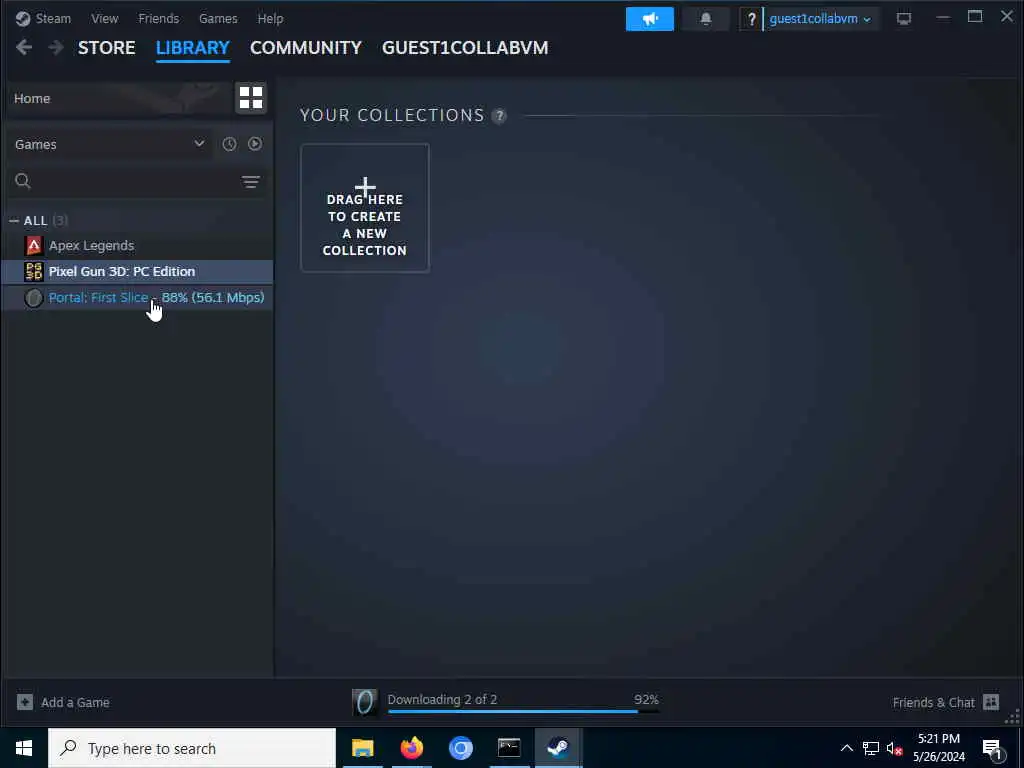Select Portal: First Slice downloading entry
The height and width of the screenshot is (768, 1024).
[x=137, y=297]
